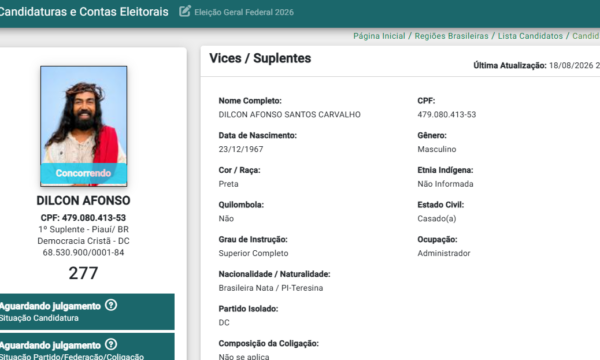The width and height of the screenshot is (600, 360).
Task: Click the Democracia Cristã - DC party text
Action: click(x=83, y=241)
